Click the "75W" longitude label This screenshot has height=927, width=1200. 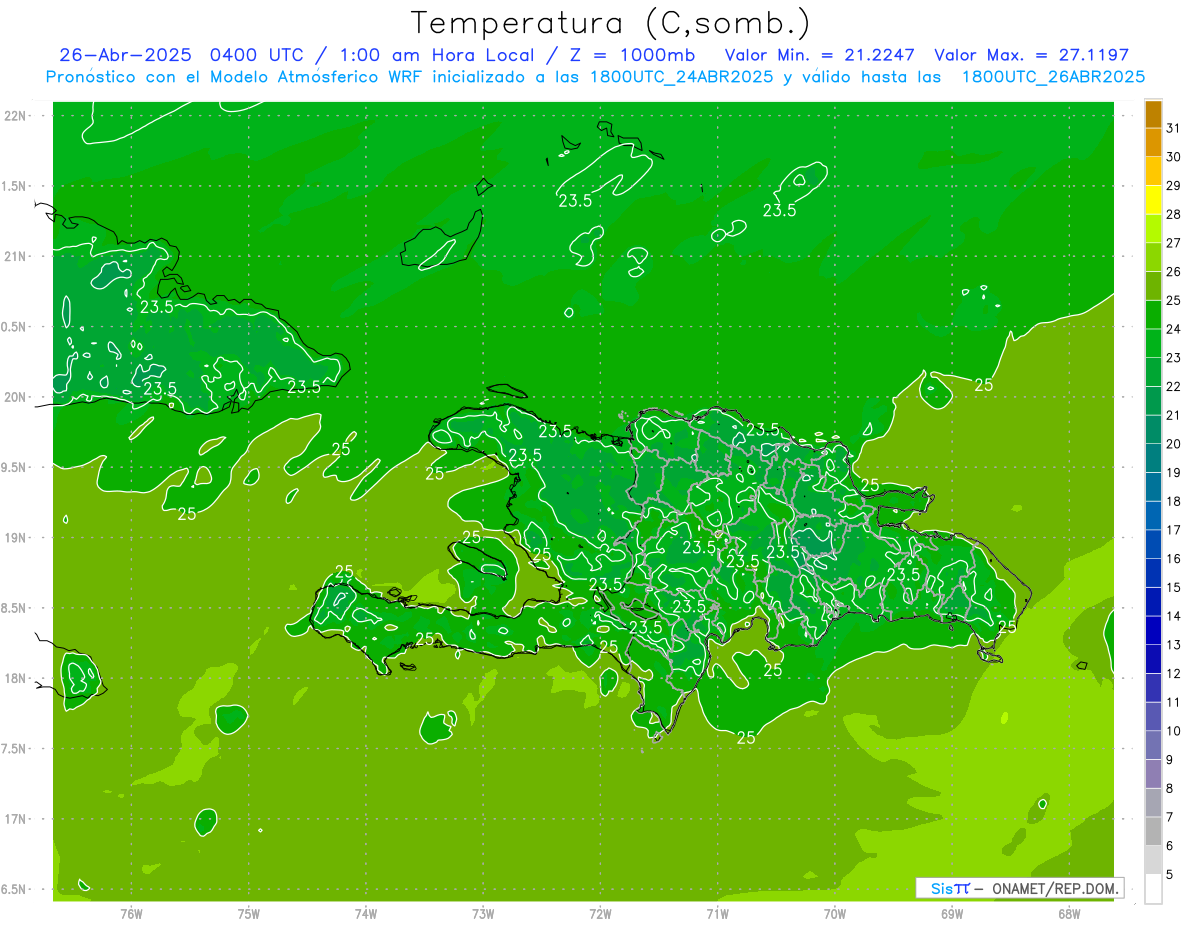pyautogui.click(x=249, y=913)
